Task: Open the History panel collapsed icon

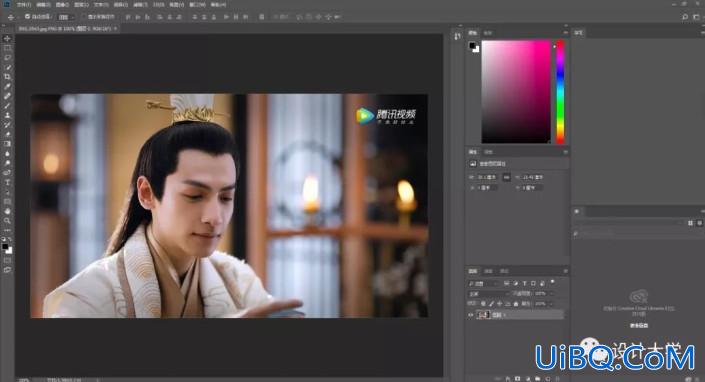Action: (457, 36)
